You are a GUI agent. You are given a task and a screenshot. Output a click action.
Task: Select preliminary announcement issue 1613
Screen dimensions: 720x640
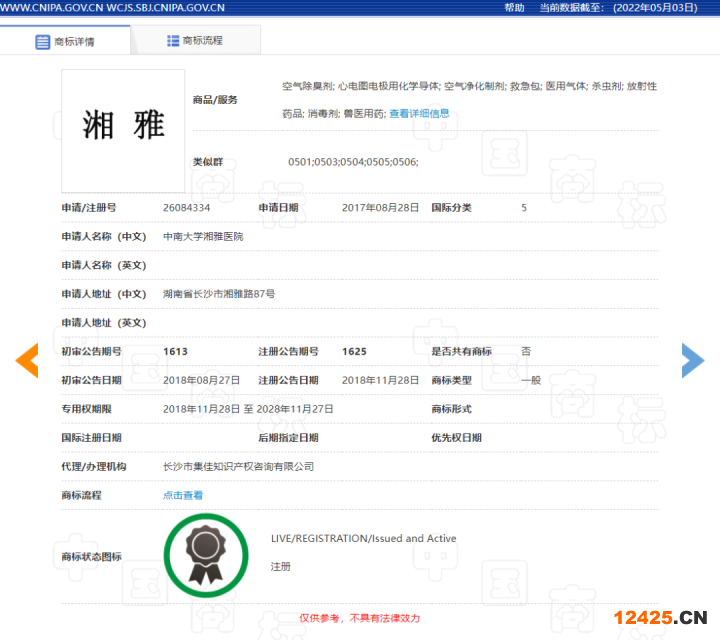click(x=175, y=352)
